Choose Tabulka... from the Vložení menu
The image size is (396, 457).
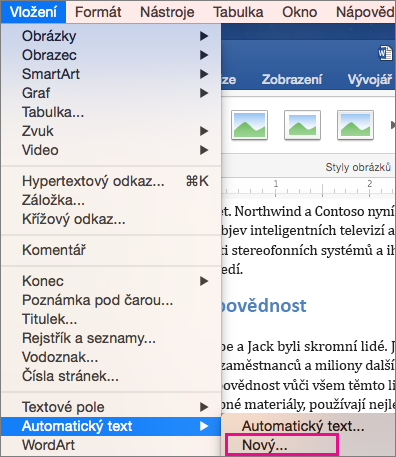(111, 112)
